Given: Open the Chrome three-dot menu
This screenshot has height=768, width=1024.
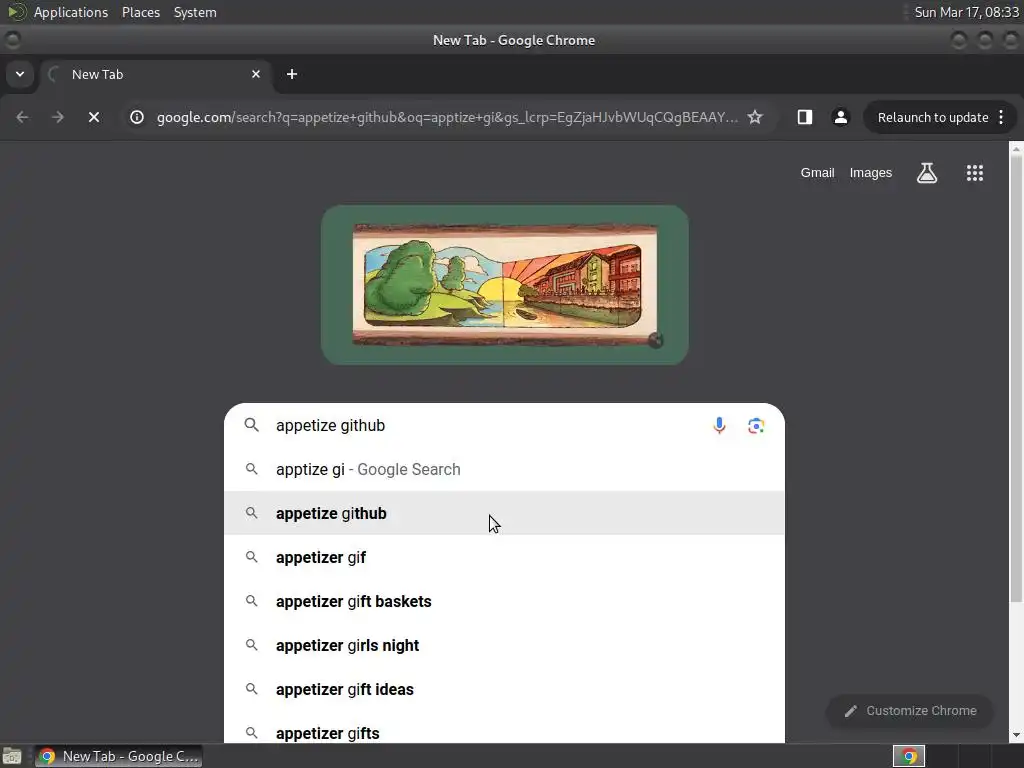Looking at the screenshot, I should coord(1001,117).
